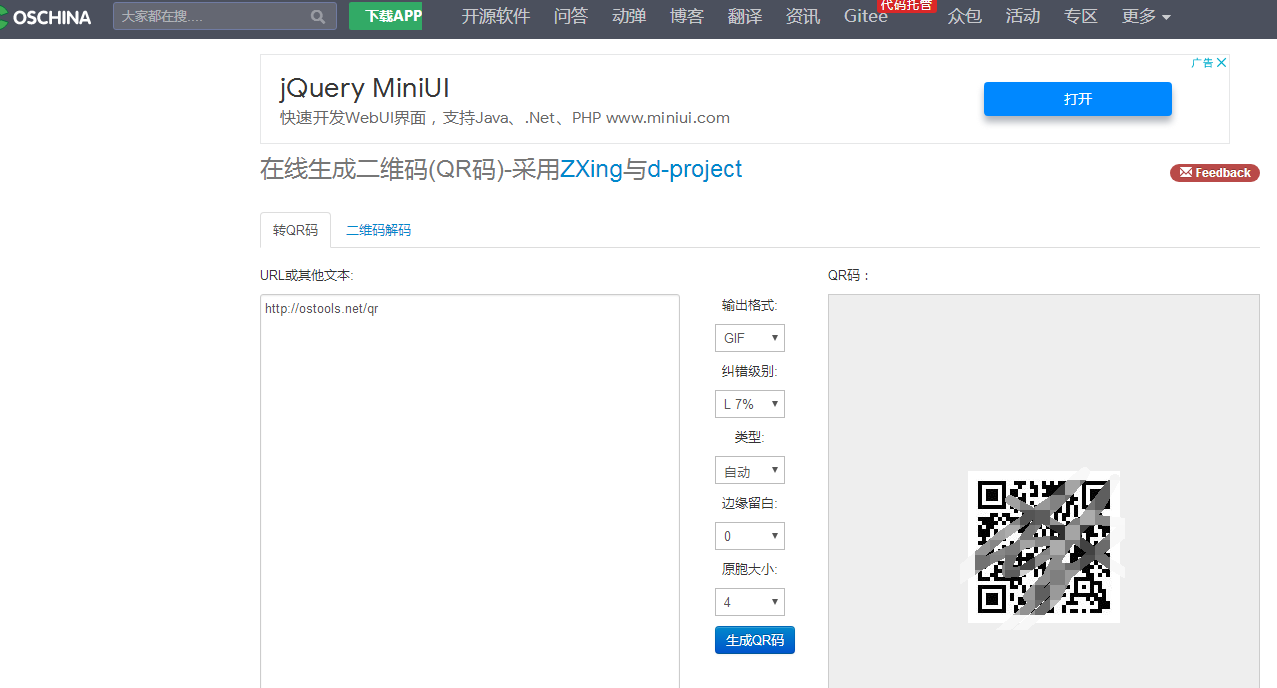Click the green 下载APP button

tap(385, 16)
